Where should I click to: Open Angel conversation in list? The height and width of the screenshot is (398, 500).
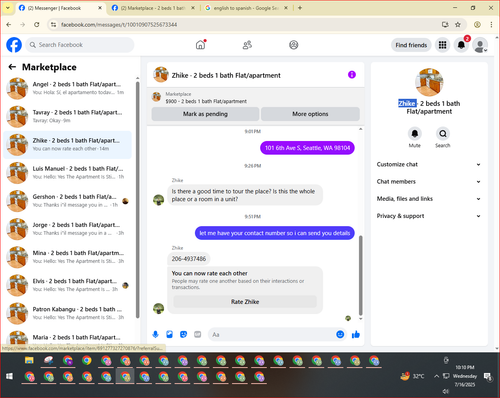click(x=68, y=88)
